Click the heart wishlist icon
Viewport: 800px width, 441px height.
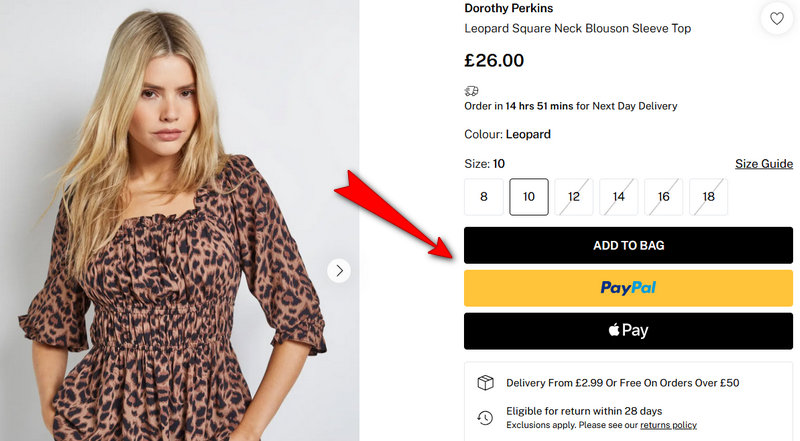(776, 18)
